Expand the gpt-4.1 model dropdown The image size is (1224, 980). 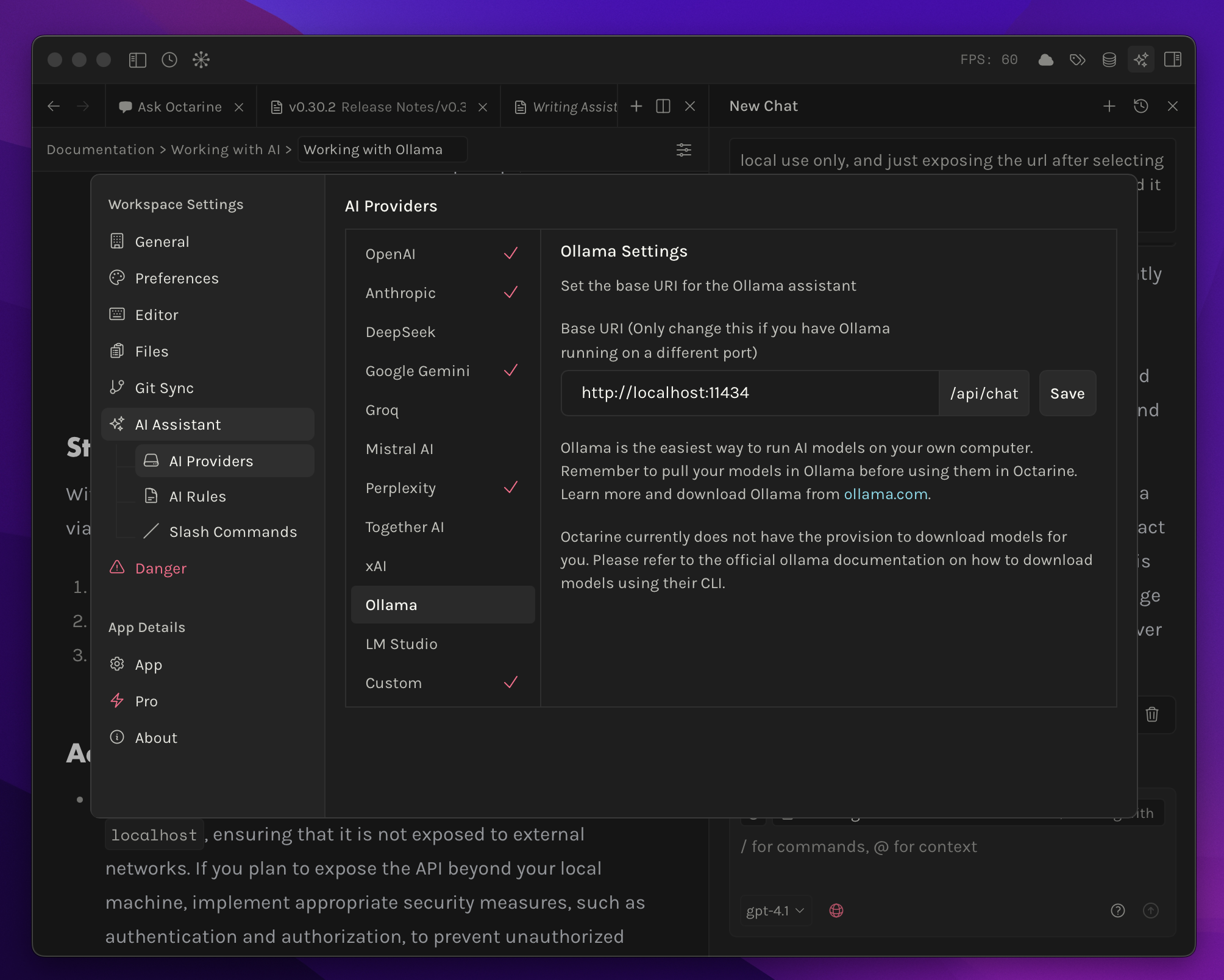coord(775,911)
